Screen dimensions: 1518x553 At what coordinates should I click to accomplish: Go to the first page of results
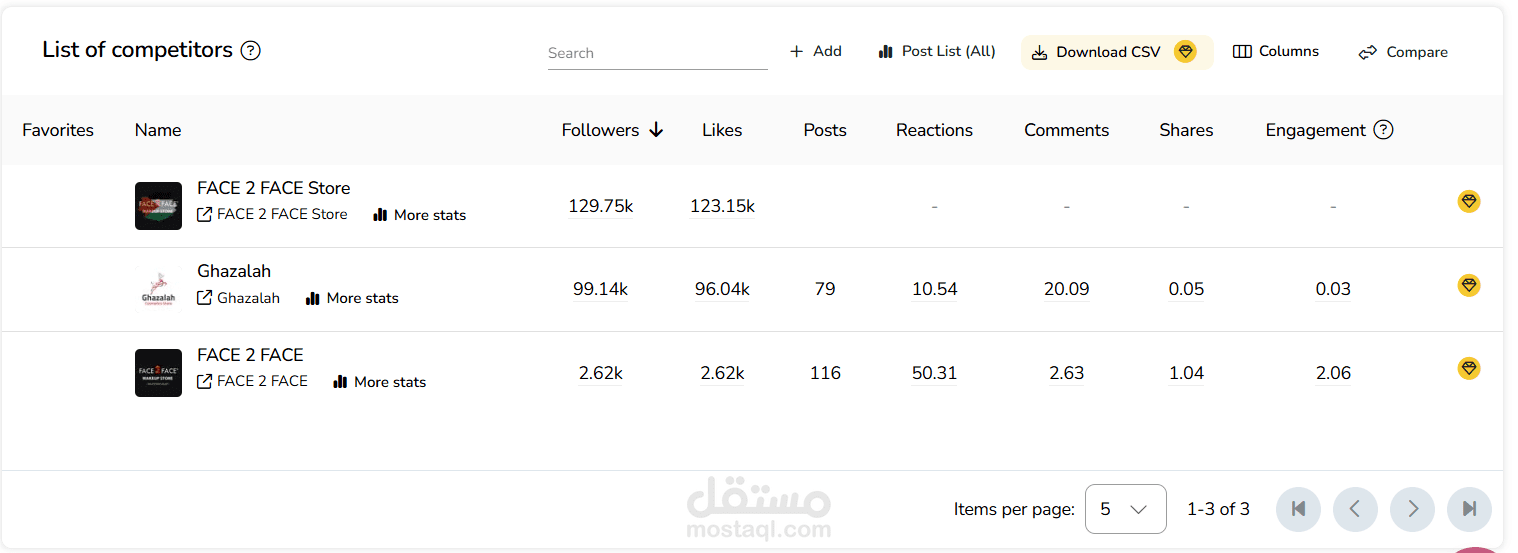coord(1298,509)
